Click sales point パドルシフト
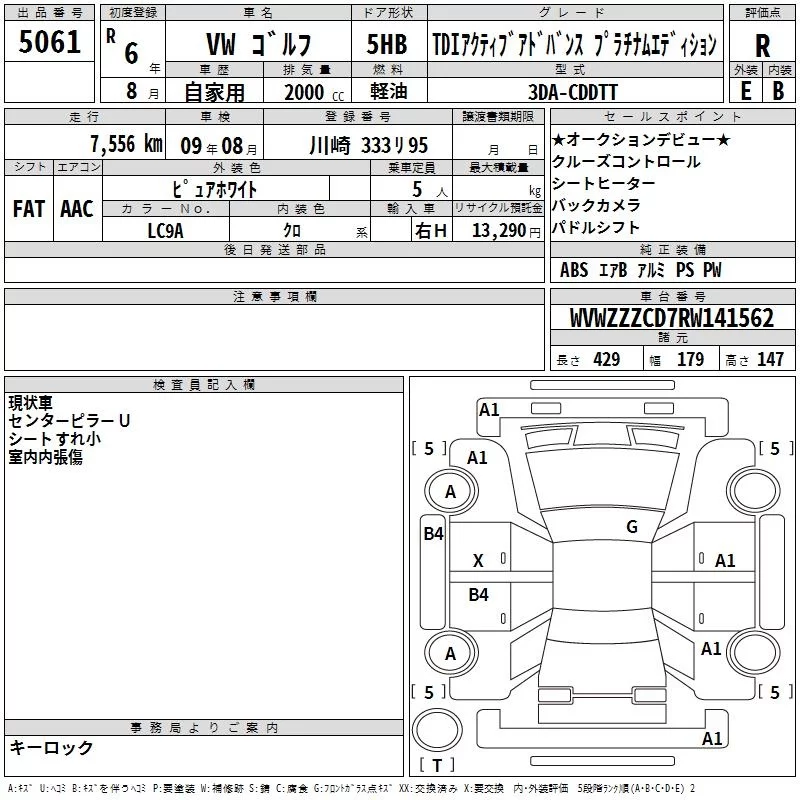Image resolution: width=800 pixels, height=800 pixels. click(595, 228)
